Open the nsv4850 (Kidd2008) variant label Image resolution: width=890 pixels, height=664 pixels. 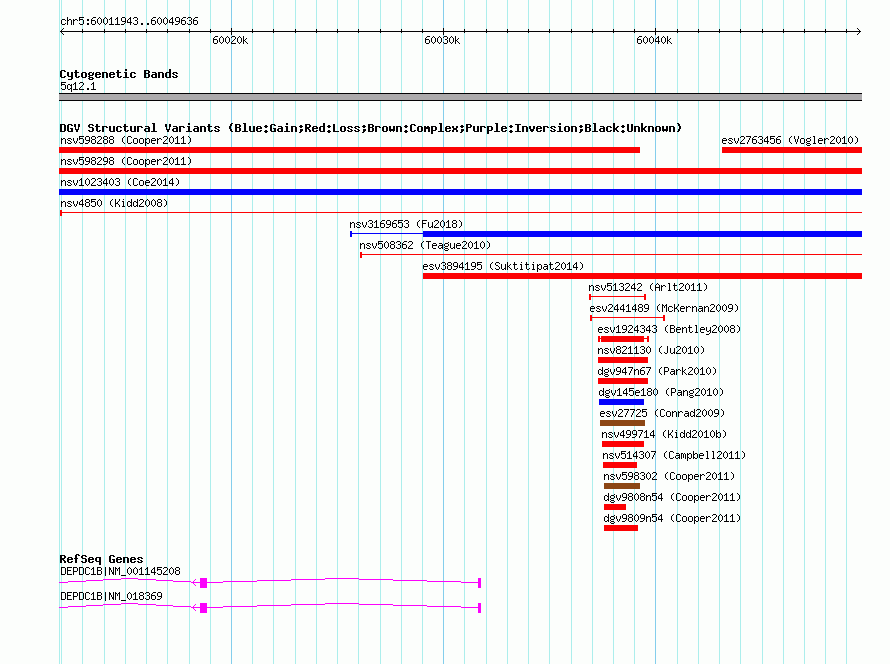click(114, 203)
